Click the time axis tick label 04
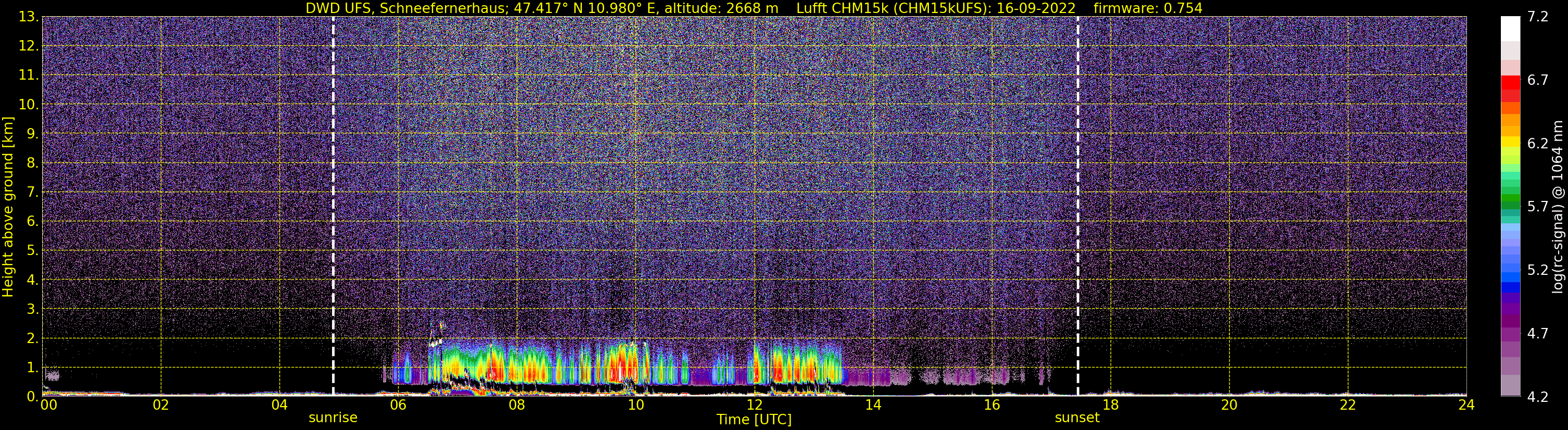 pyautogui.click(x=279, y=406)
